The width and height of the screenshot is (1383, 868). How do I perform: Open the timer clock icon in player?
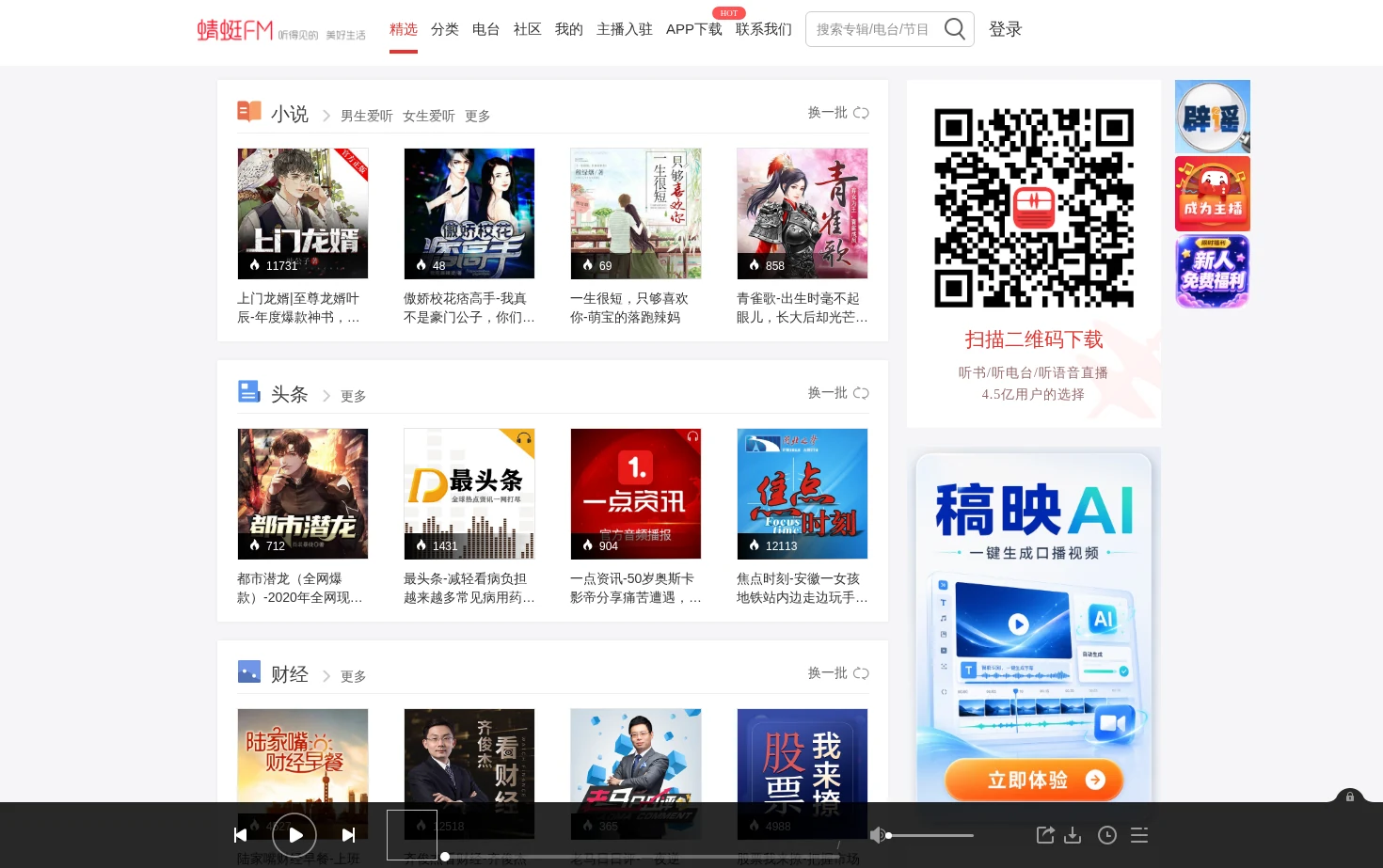1107,835
